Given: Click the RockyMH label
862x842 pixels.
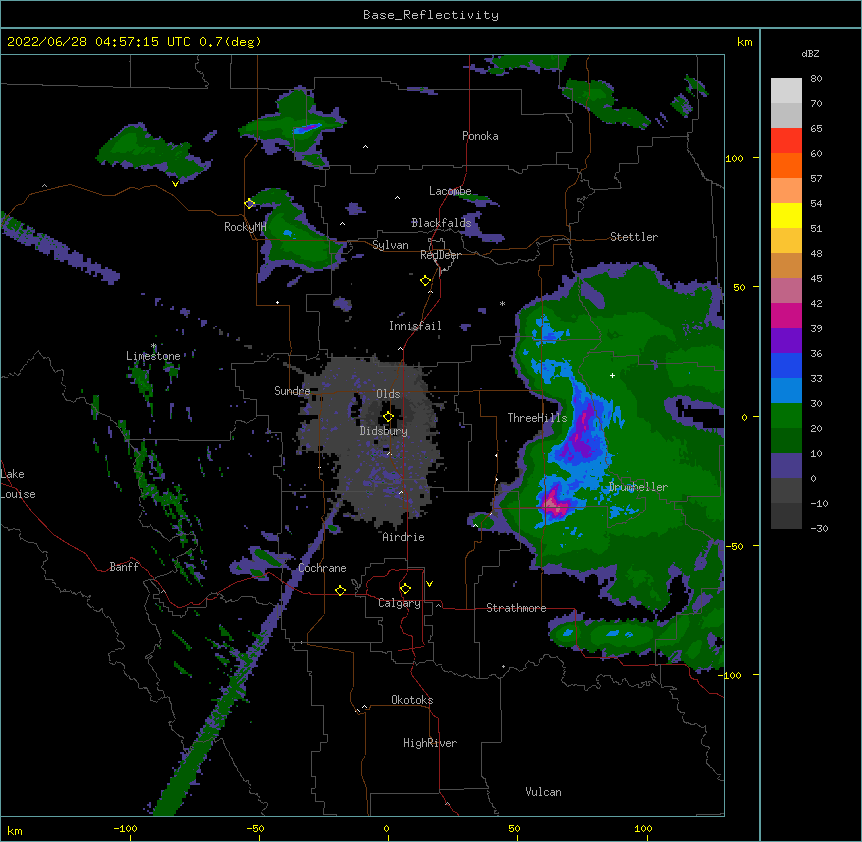Looking at the screenshot, I should (x=245, y=227).
